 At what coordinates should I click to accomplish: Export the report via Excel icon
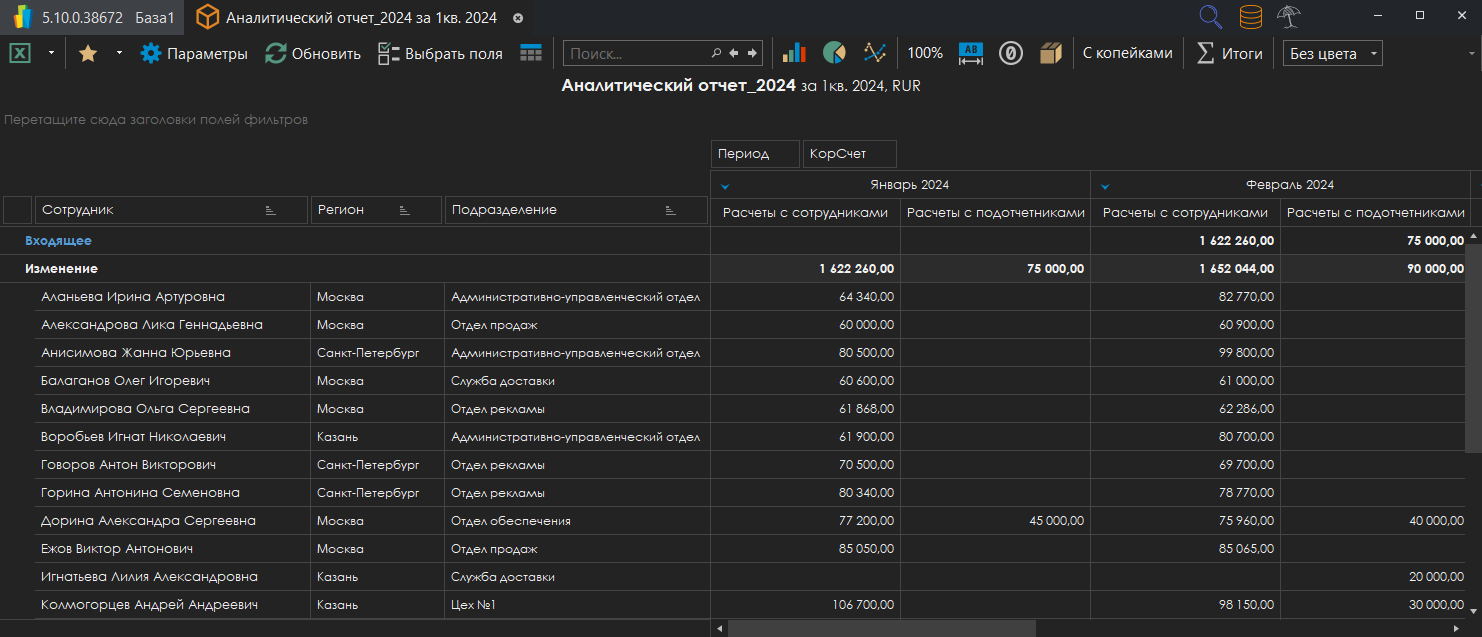click(20, 54)
